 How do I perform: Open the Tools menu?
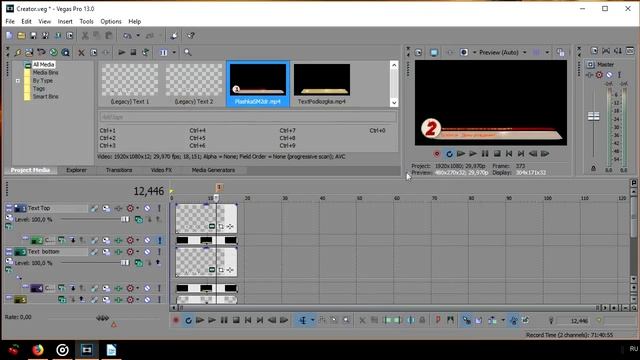pos(86,22)
